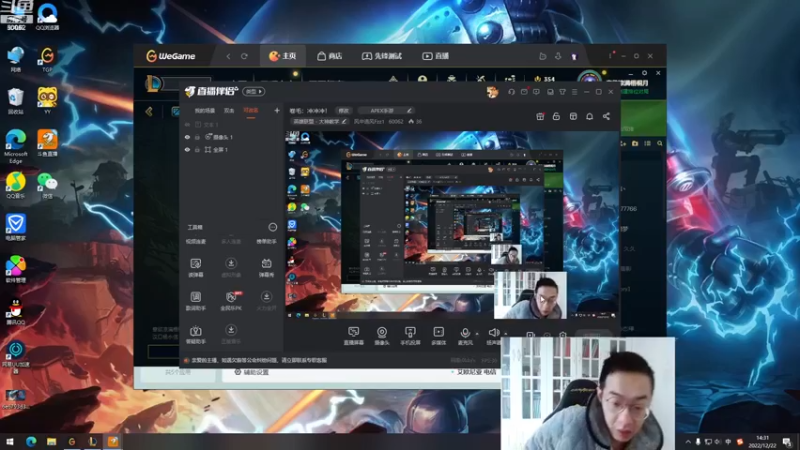Open File Explorer from taskbar

pyautogui.click(x=52, y=441)
